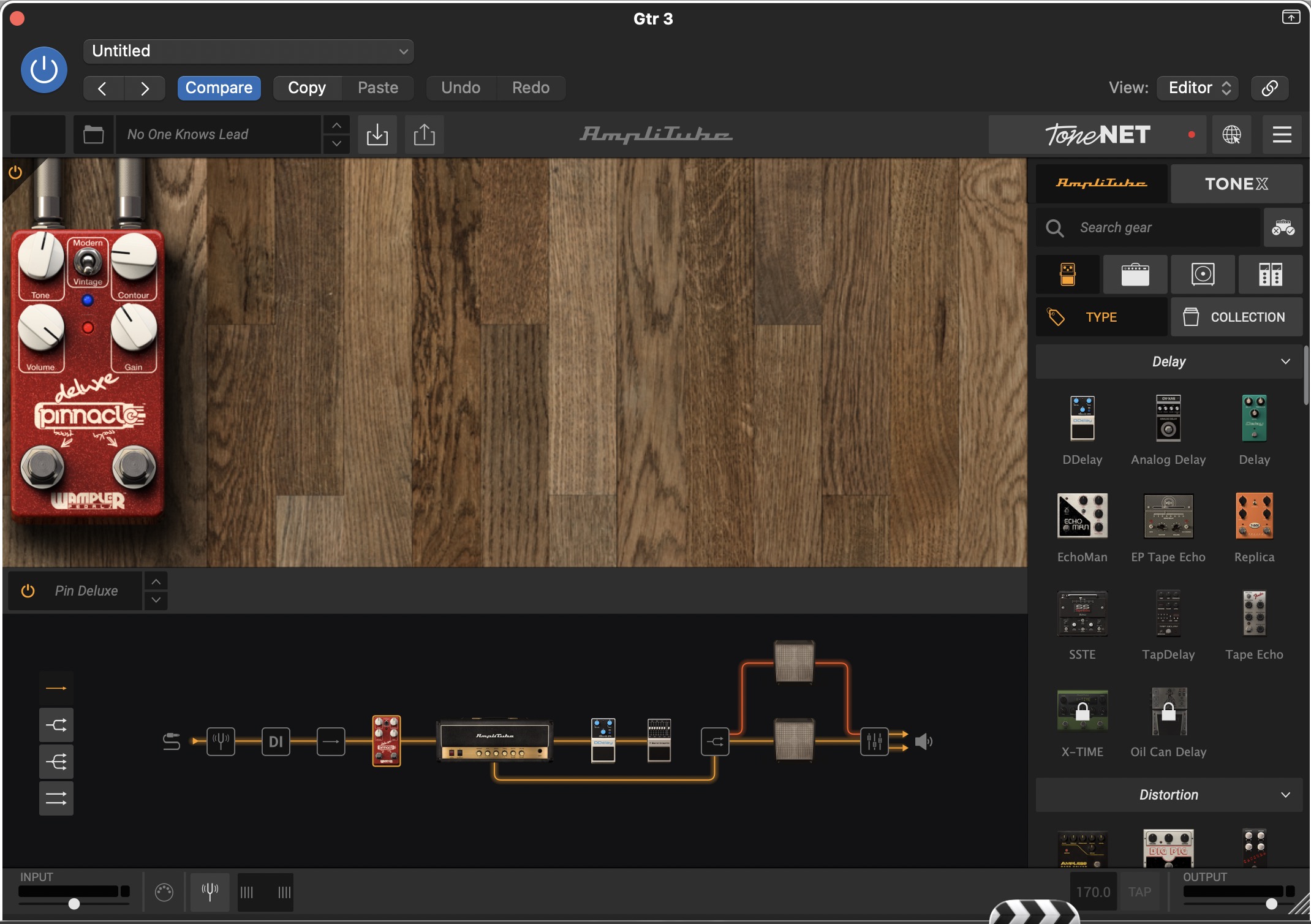
Task: Open the hamburger main menu
Action: [x=1282, y=134]
